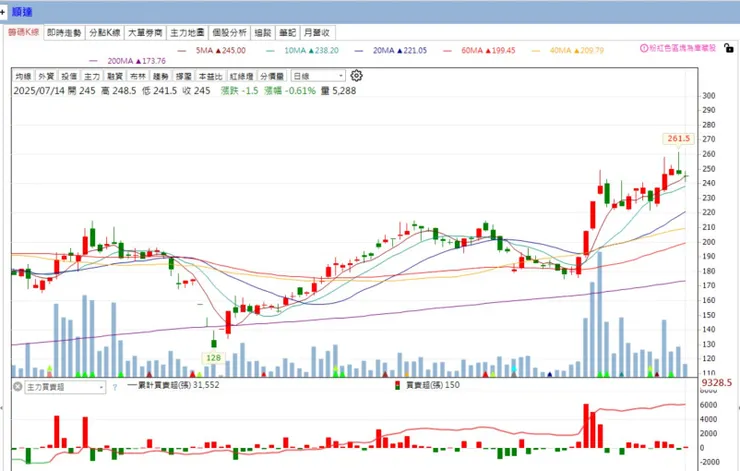This screenshot has width=740, height=471.
Task: Click the 量 5,288 volume value
Action: pos(338,91)
